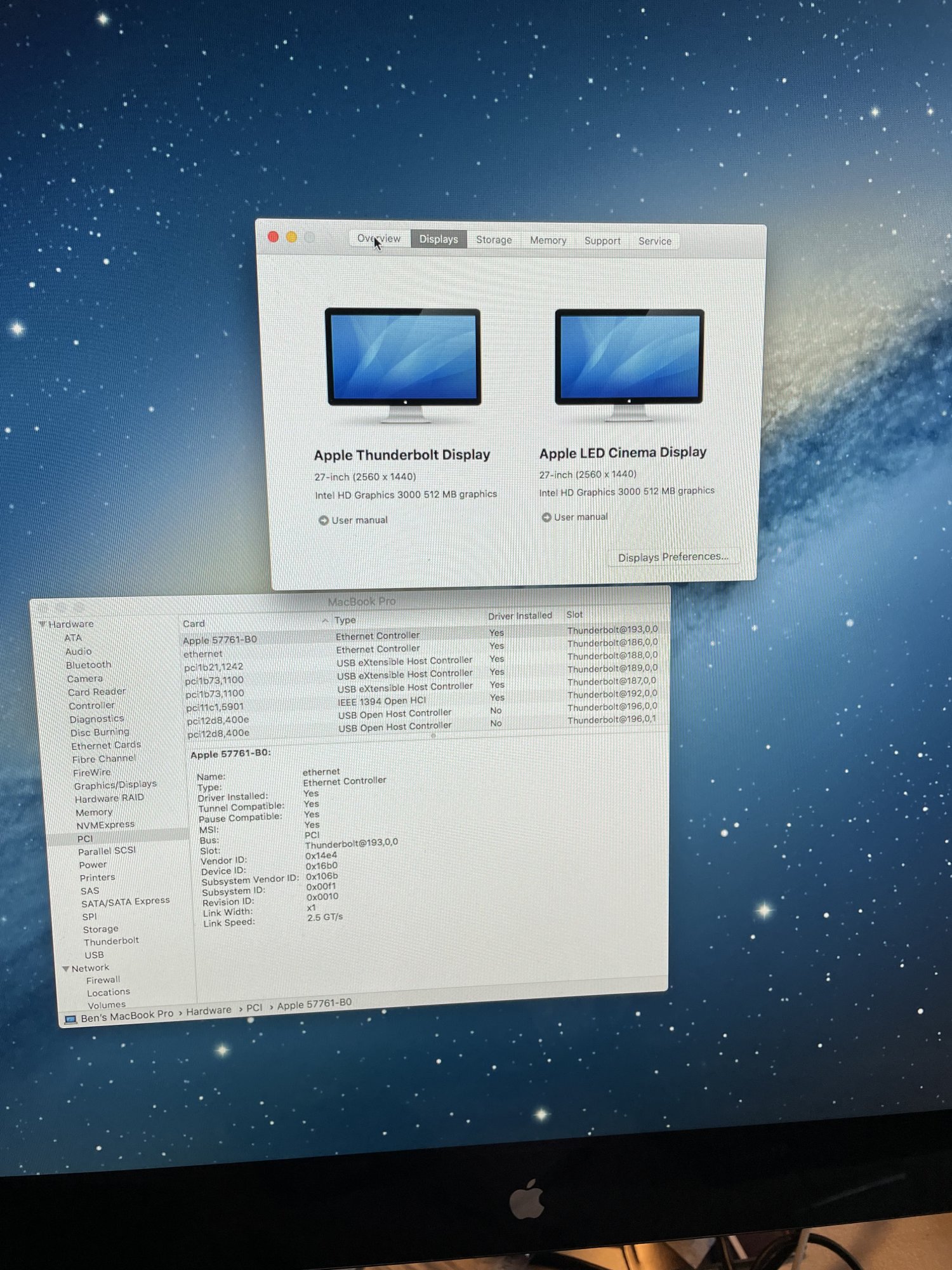Sort by the Type column header
The image size is (952, 1270).
click(345, 620)
